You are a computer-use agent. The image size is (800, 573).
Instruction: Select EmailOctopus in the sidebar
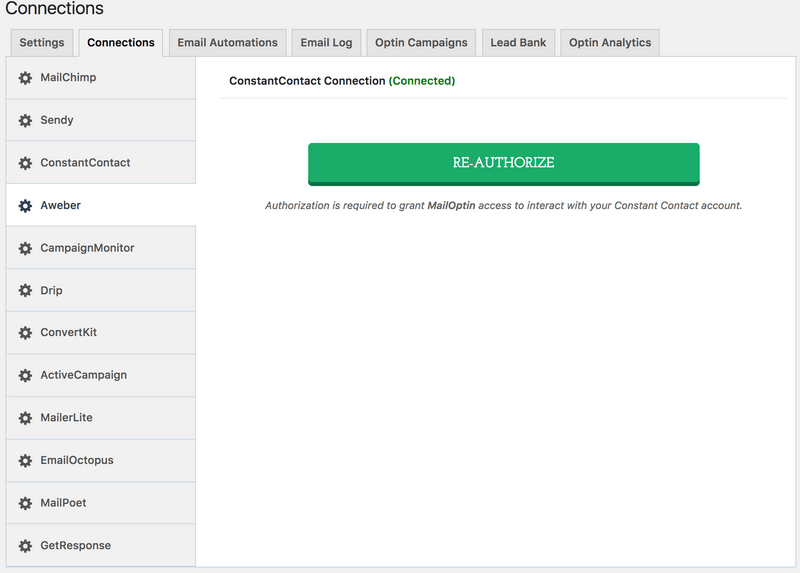point(101,461)
